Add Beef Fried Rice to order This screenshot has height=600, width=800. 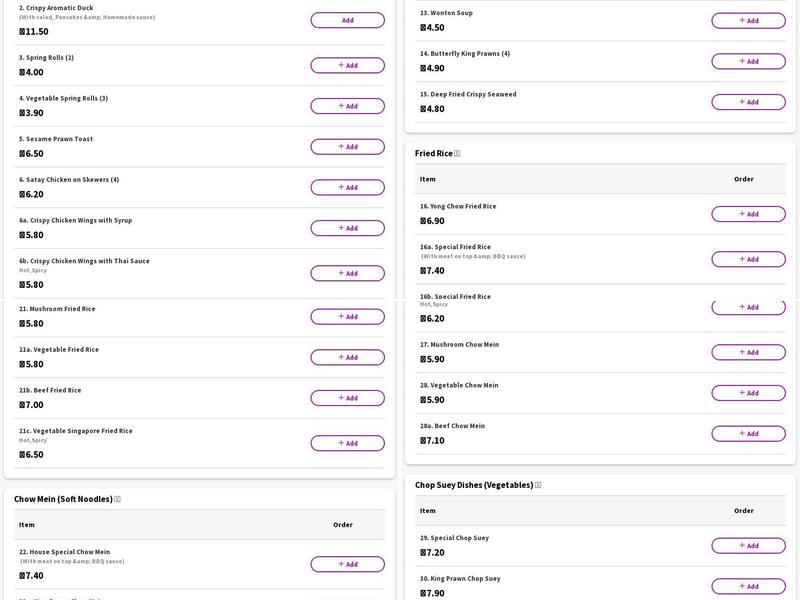click(x=347, y=398)
